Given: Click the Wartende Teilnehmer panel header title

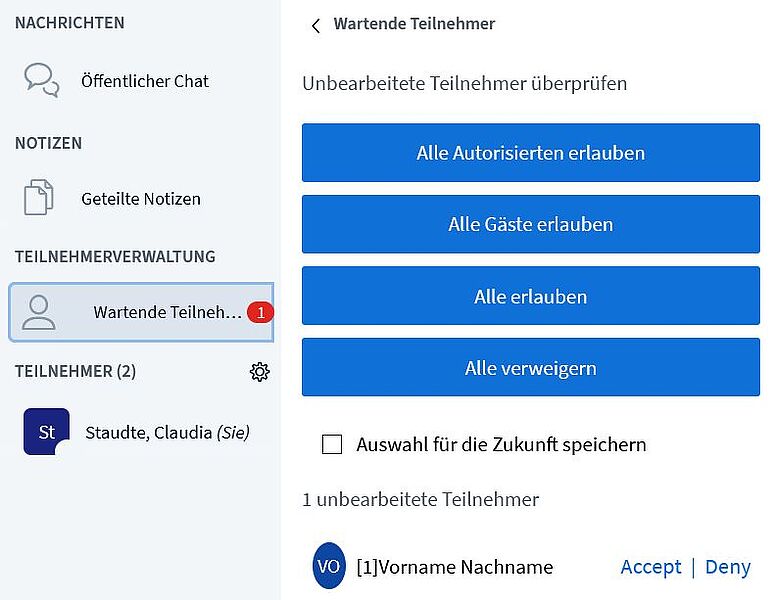Looking at the screenshot, I should [414, 24].
